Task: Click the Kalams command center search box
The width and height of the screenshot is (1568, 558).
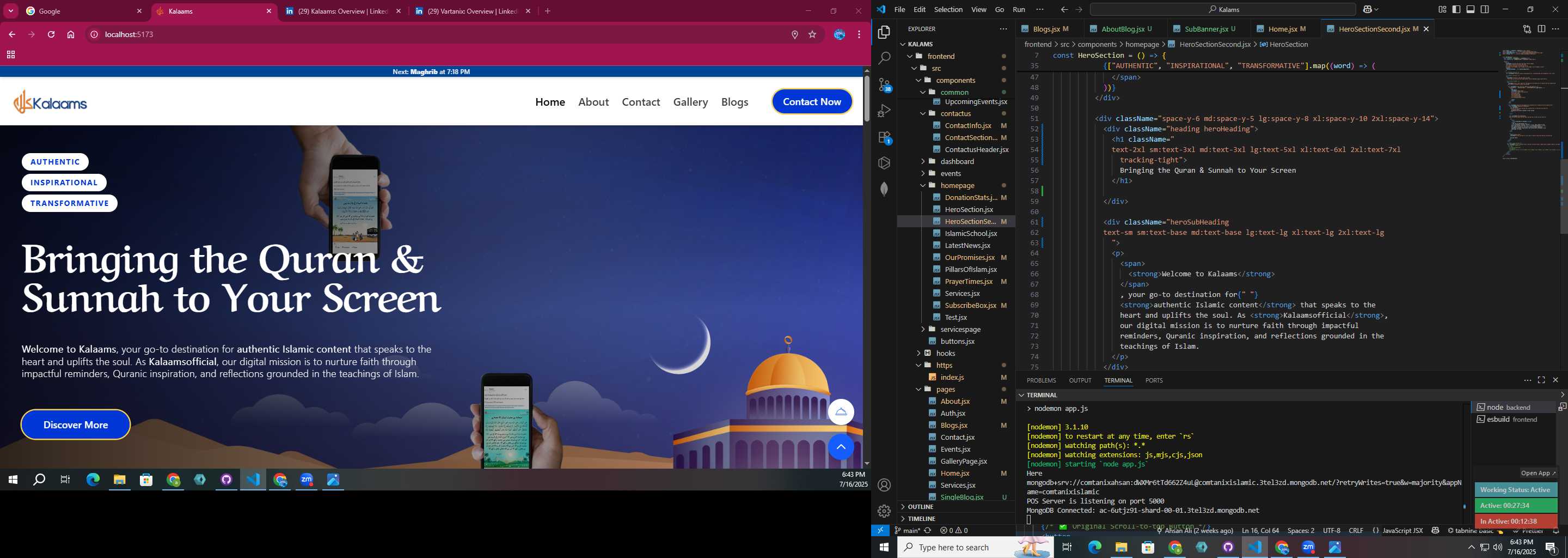Action: coord(1222,9)
